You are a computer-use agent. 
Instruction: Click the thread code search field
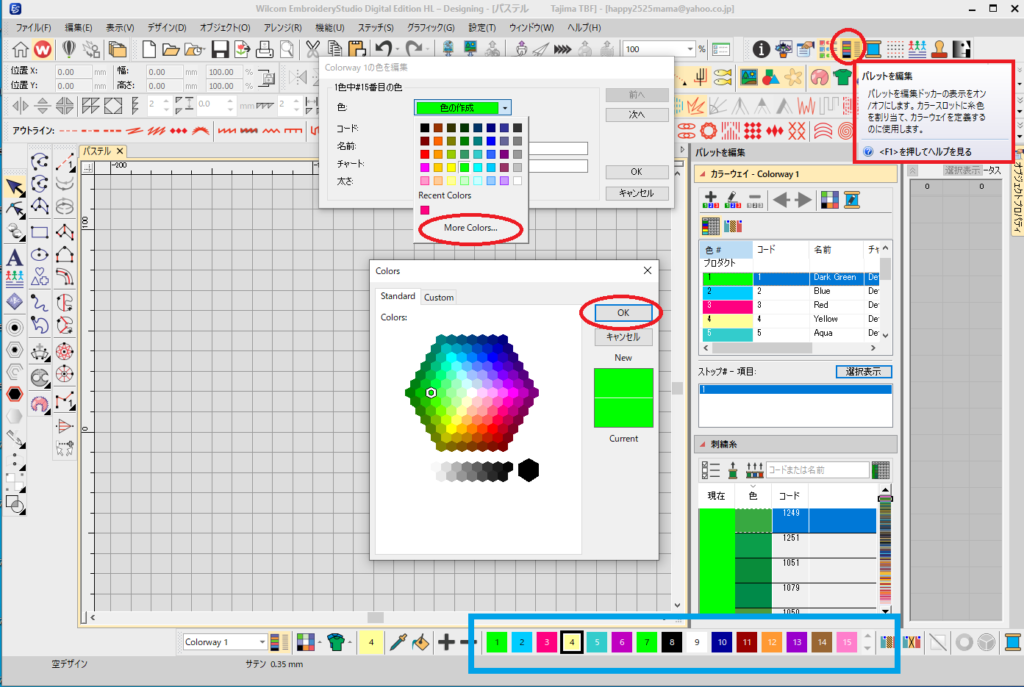(818, 470)
